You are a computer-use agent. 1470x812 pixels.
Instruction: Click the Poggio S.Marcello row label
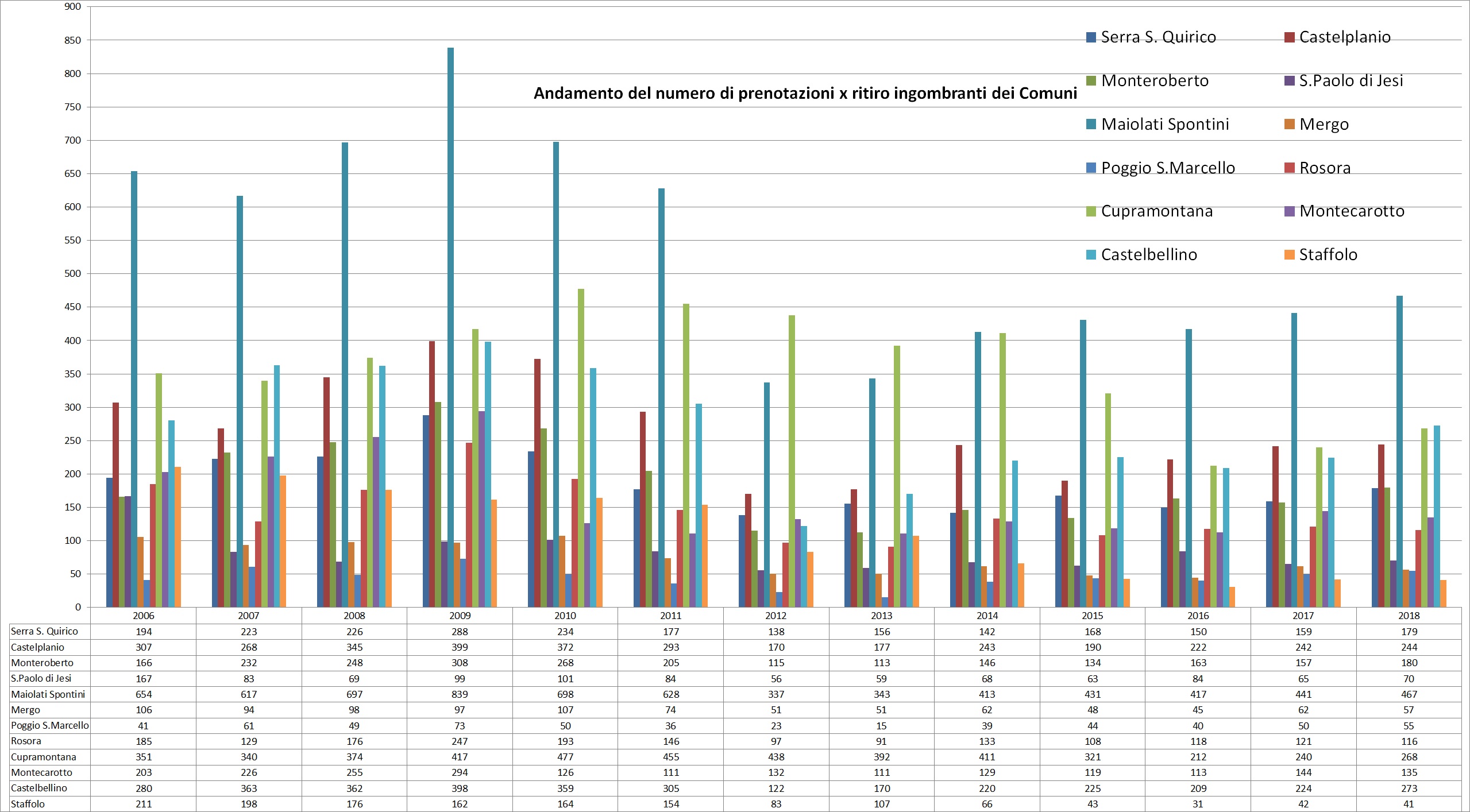coord(50,725)
